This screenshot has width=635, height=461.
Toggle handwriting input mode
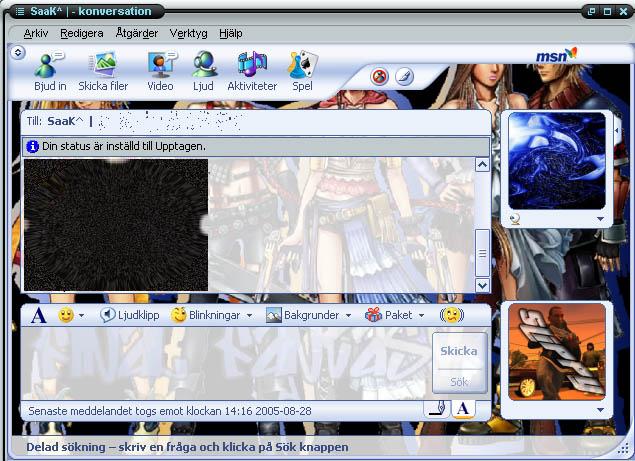point(435,408)
